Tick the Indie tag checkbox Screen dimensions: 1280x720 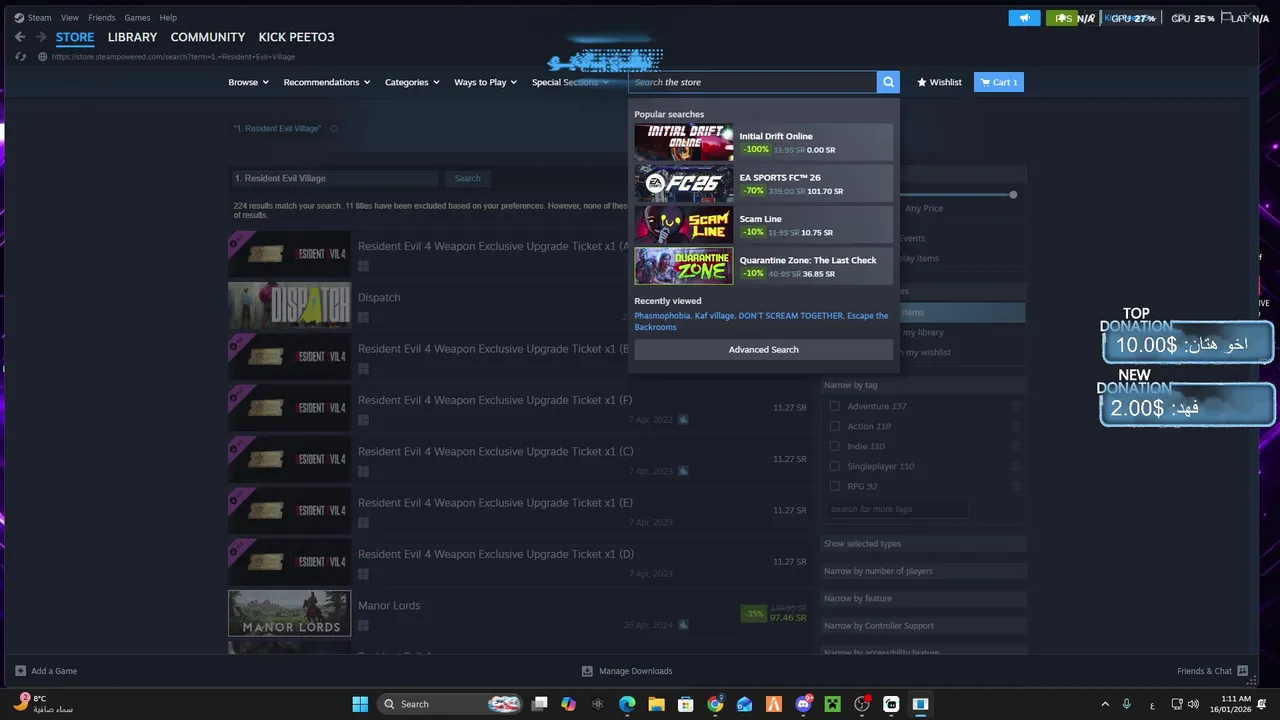pos(835,446)
